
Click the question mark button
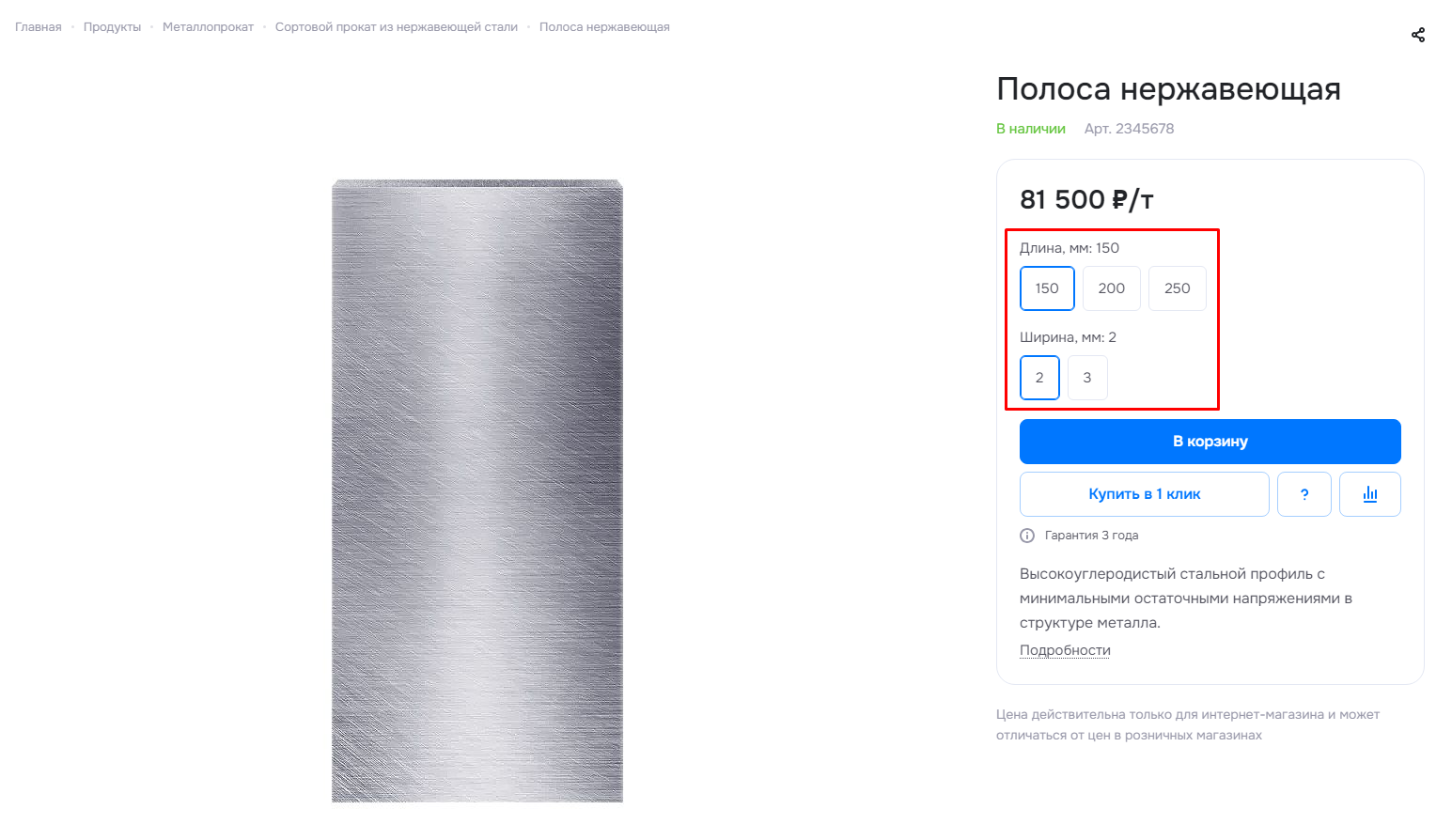pyautogui.click(x=1304, y=494)
